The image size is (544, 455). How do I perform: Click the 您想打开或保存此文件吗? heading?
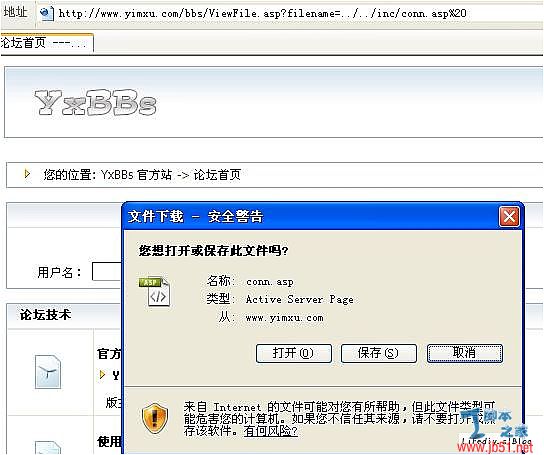(x=213, y=250)
